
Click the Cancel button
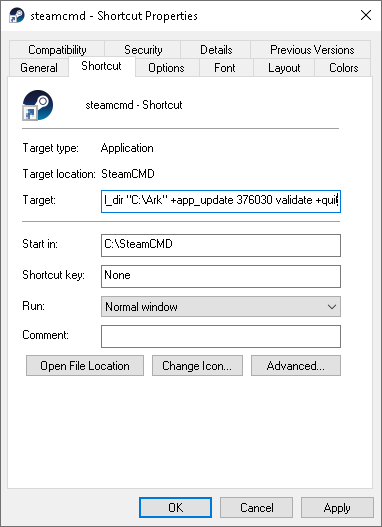(256, 508)
